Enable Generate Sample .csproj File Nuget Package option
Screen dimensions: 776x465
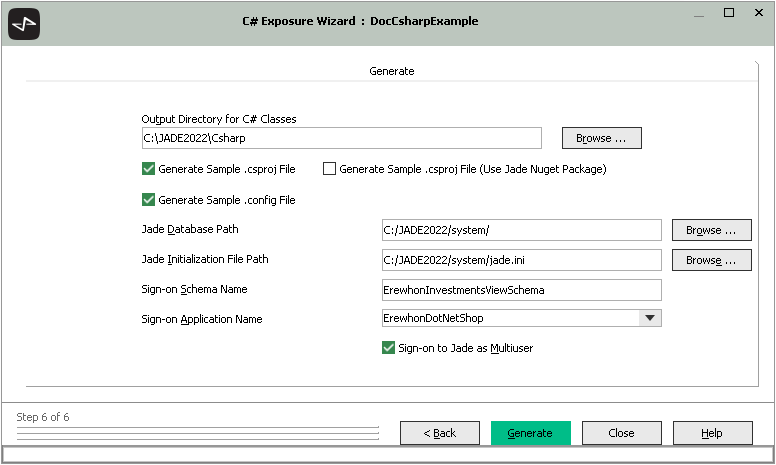coord(329,169)
